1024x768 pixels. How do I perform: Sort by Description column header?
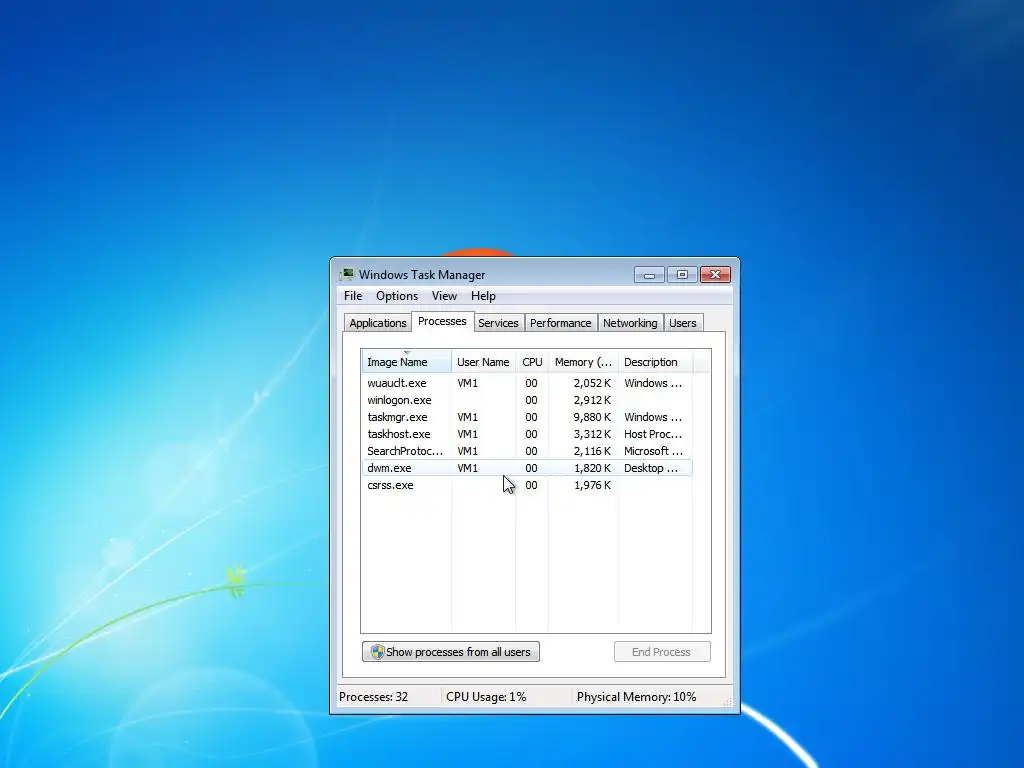point(655,362)
